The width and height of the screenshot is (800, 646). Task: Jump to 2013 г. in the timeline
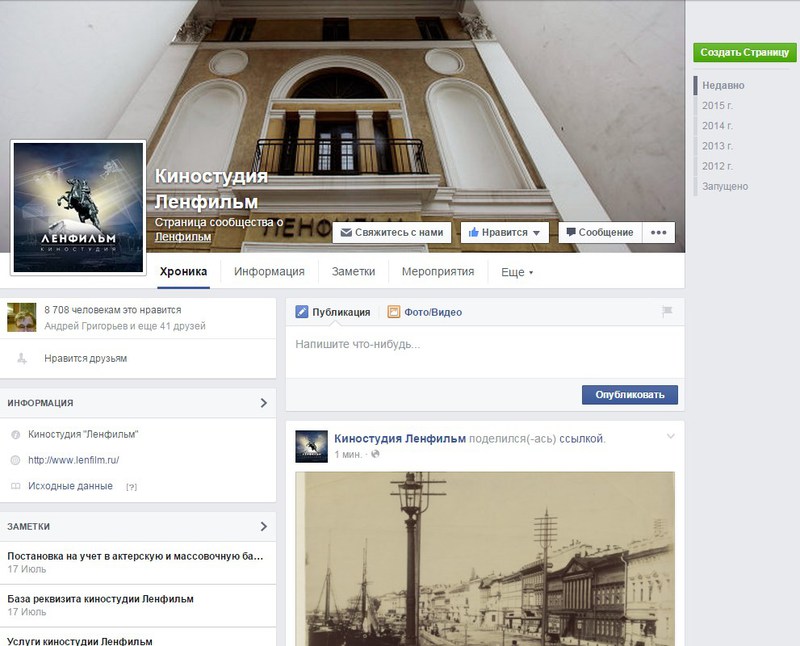[717, 146]
